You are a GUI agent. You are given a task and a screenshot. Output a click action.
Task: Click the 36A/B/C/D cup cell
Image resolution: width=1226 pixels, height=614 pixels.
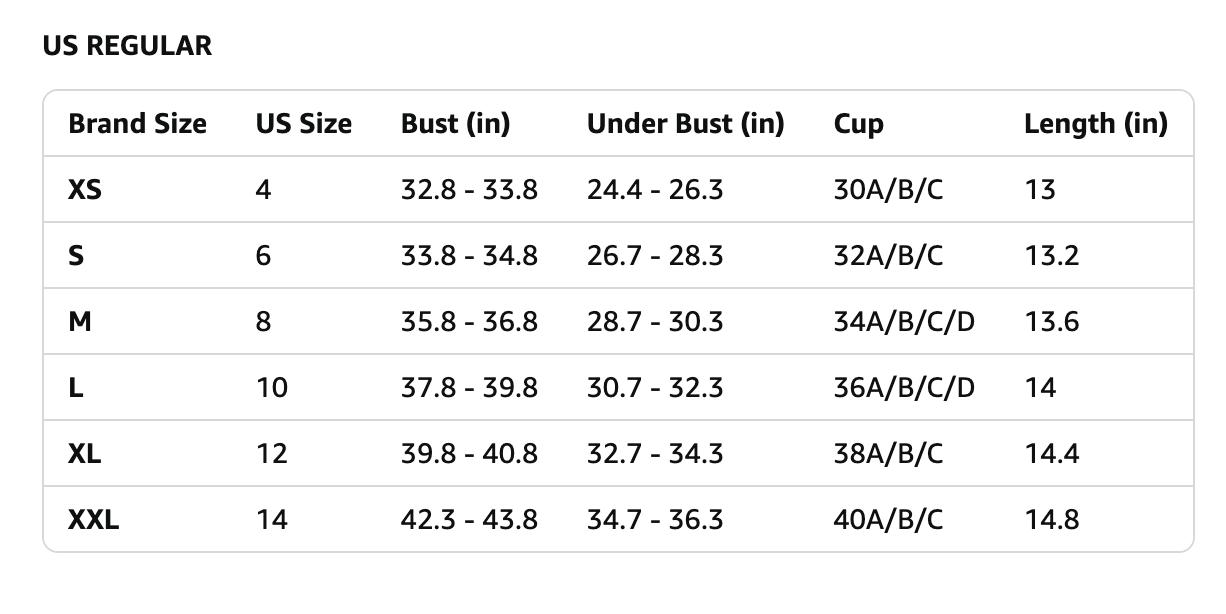pyautogui.click(x=903, y=387)
